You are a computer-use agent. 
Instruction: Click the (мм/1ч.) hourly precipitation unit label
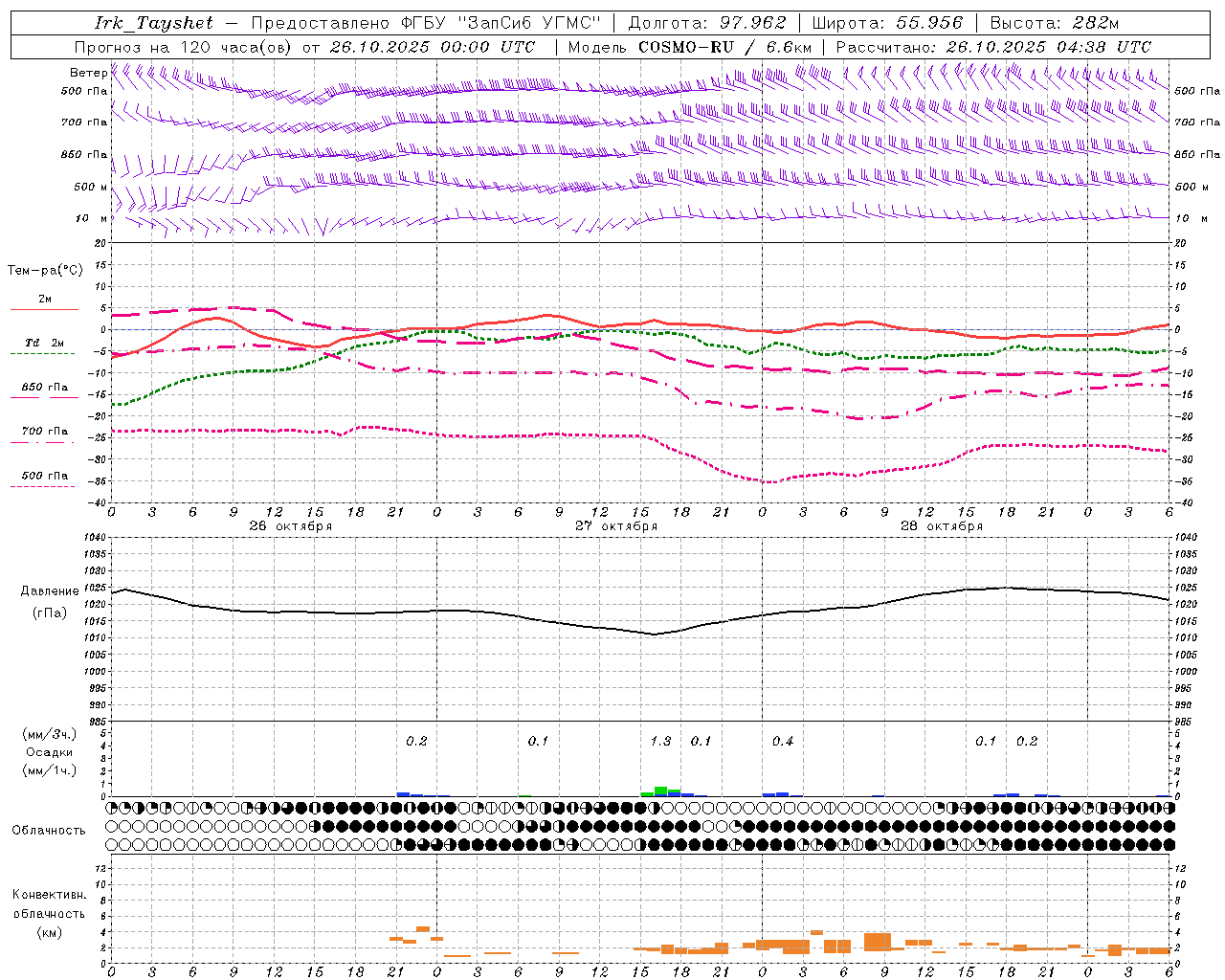tap(50, 770)
